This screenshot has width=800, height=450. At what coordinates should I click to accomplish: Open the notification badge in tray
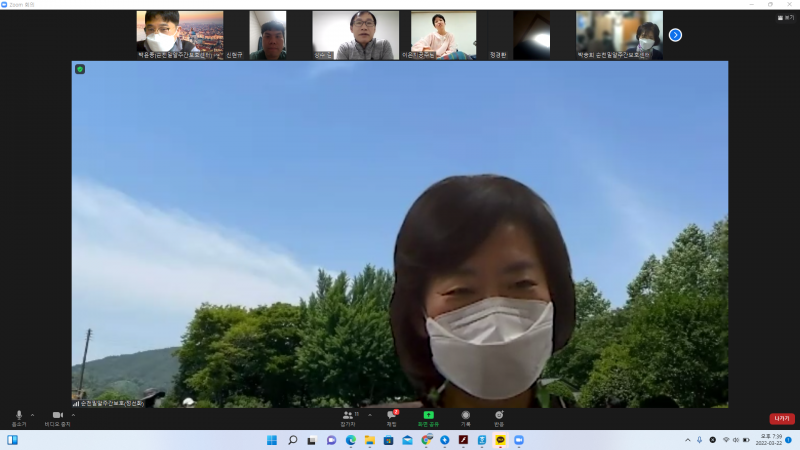(x=788, y=440)
